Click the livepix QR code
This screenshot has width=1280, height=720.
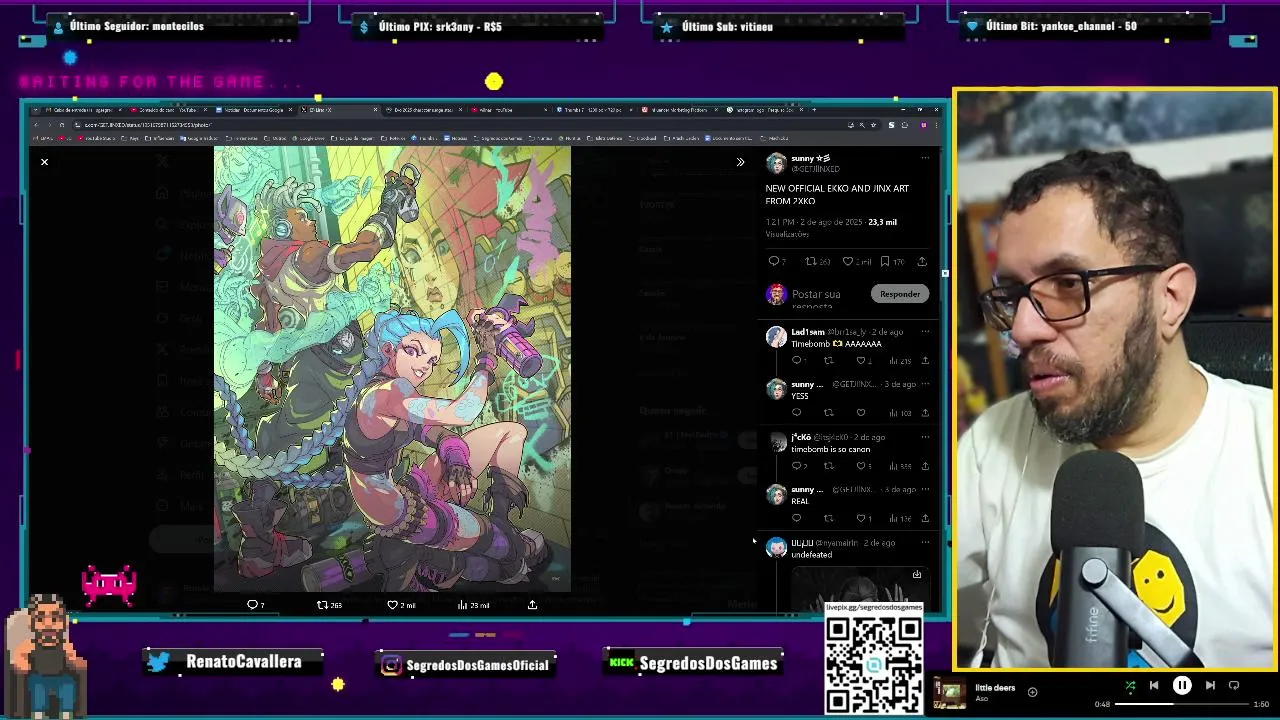(x=873, y=666)
